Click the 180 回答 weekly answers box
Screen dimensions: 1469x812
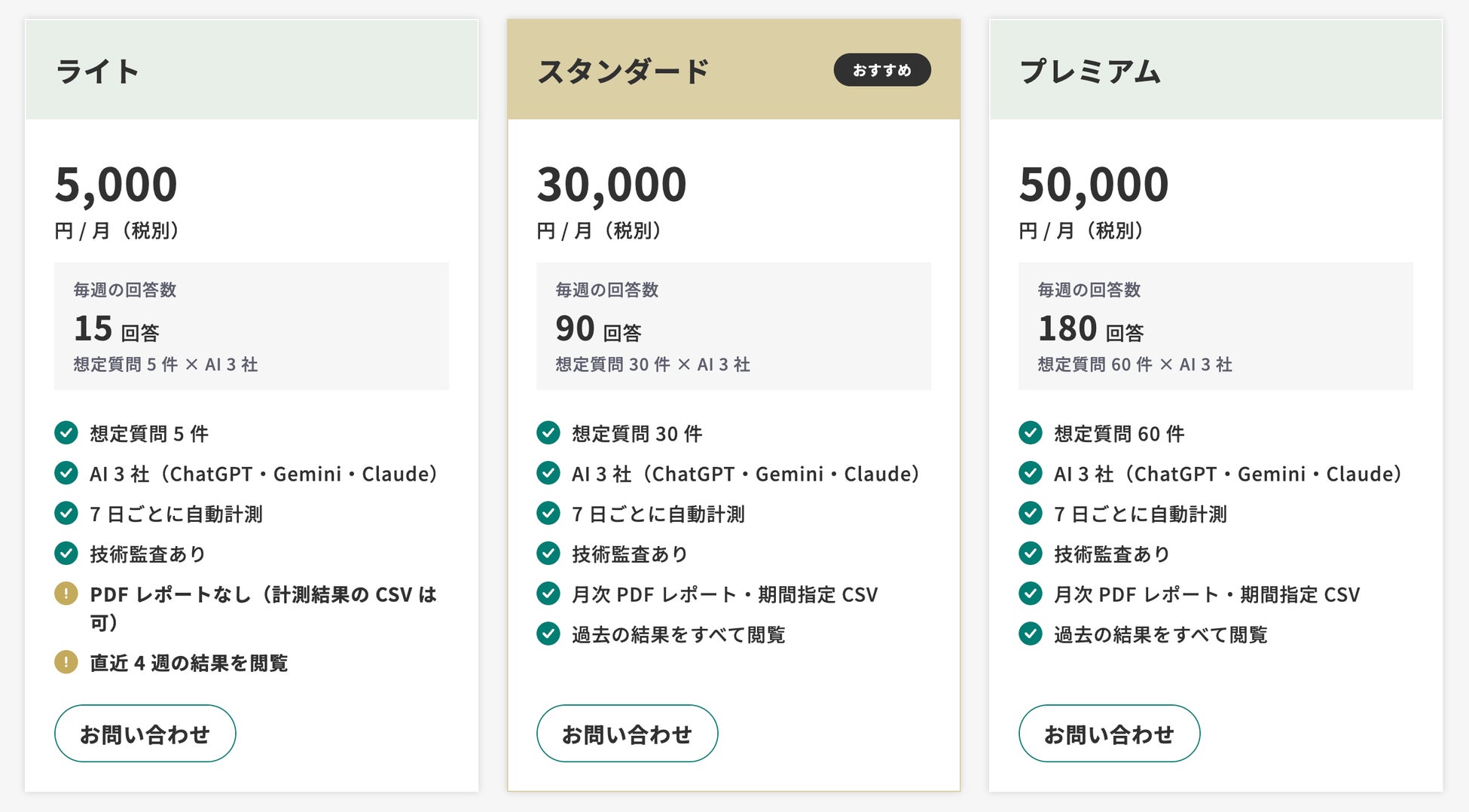coord(1216,326)
